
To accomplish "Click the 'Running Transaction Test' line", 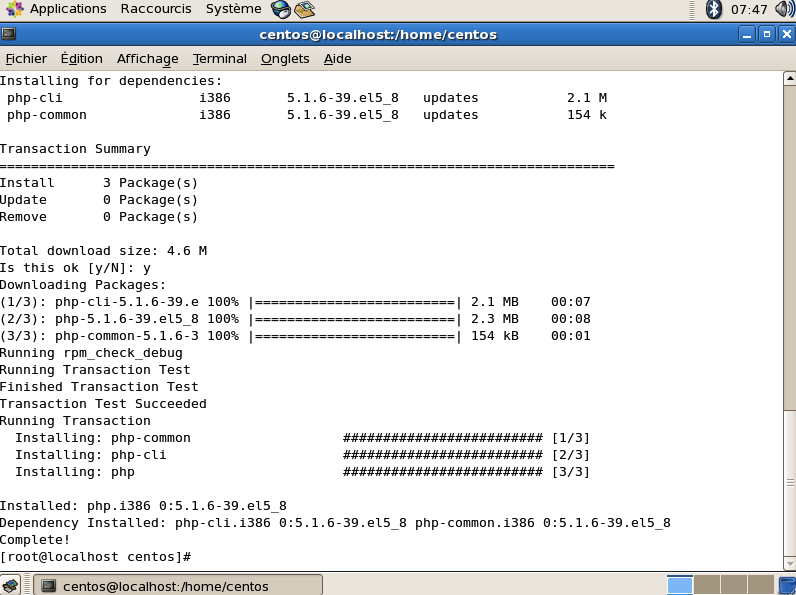I will coord(95,370).
